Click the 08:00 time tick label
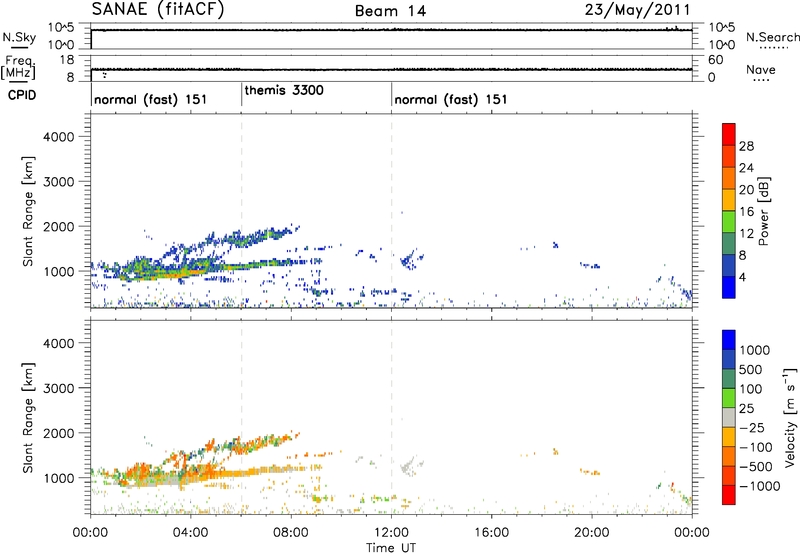The width and height of the screenshot is (800, 554). tap(291, 533)
